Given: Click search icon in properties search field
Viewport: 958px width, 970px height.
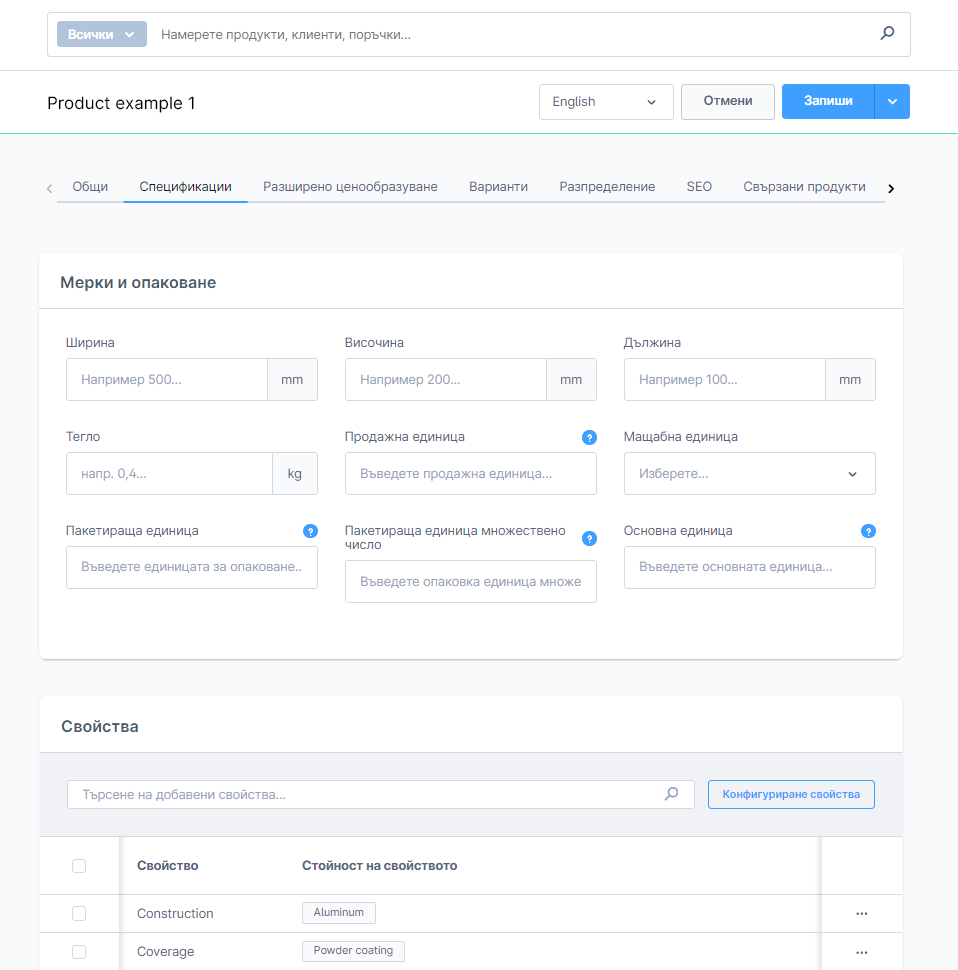Looking at the screenshot, I should pos(672,794).
